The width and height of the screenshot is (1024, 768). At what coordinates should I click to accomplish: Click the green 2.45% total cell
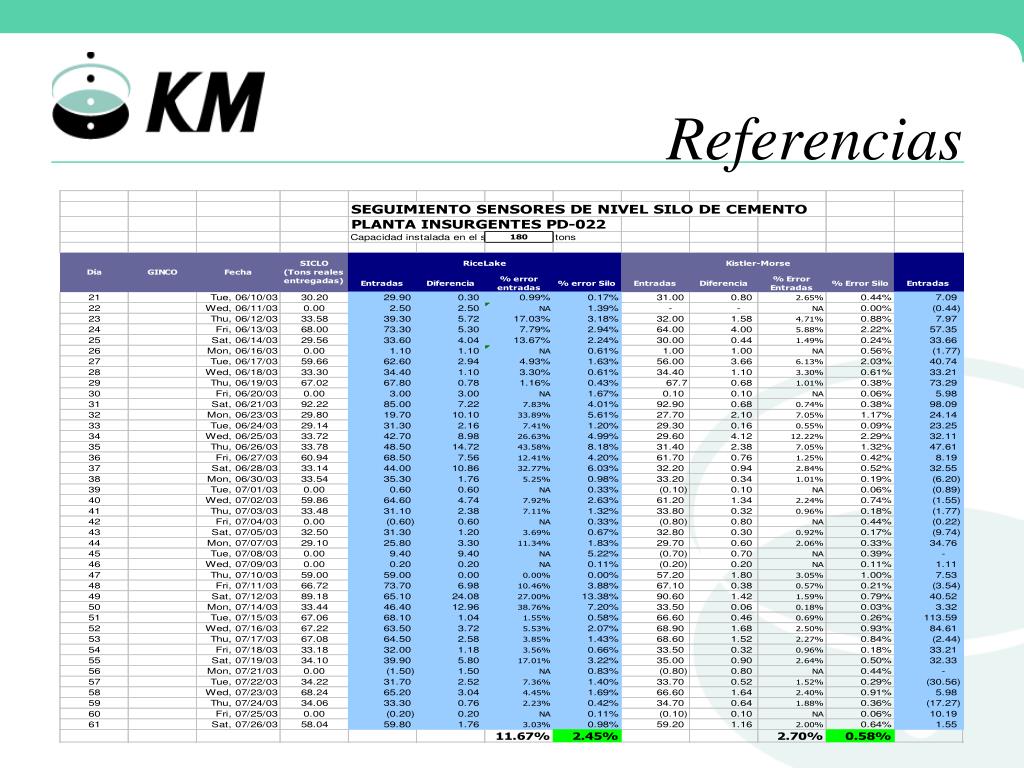pyautogui.click(x=587, y=736)
